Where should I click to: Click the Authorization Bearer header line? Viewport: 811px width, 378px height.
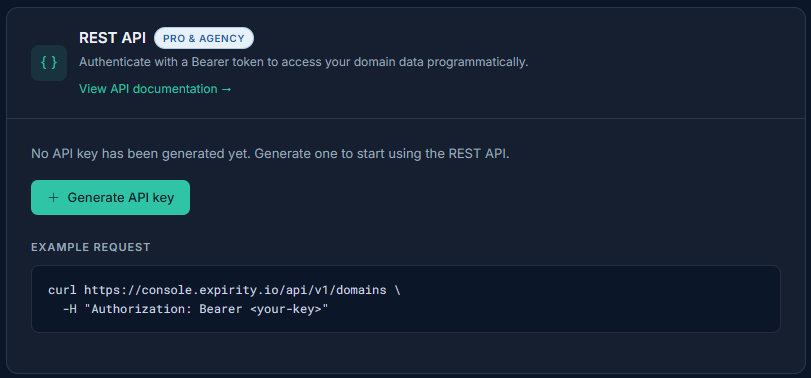(x=196, y=310)
